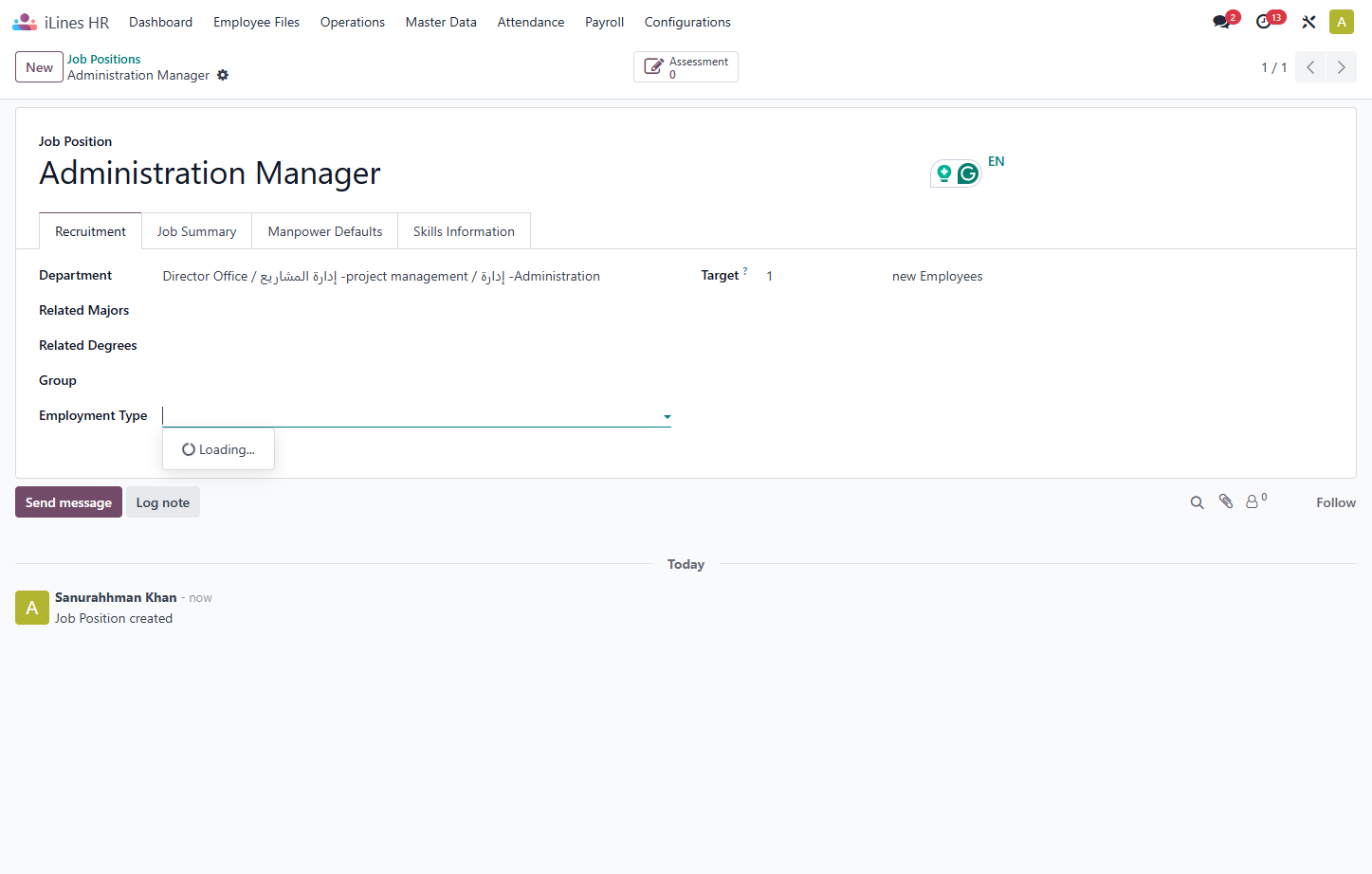The image size is (1372, 874).
Task: Click Sanurahhman Khan's avatar in chatter
Action: [32, 608]
